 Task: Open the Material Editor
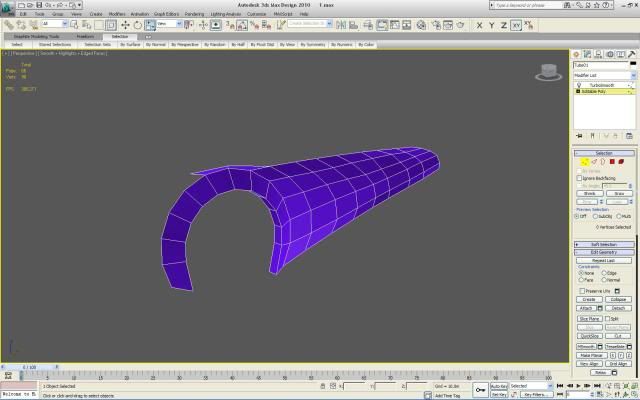click(421, 25)
